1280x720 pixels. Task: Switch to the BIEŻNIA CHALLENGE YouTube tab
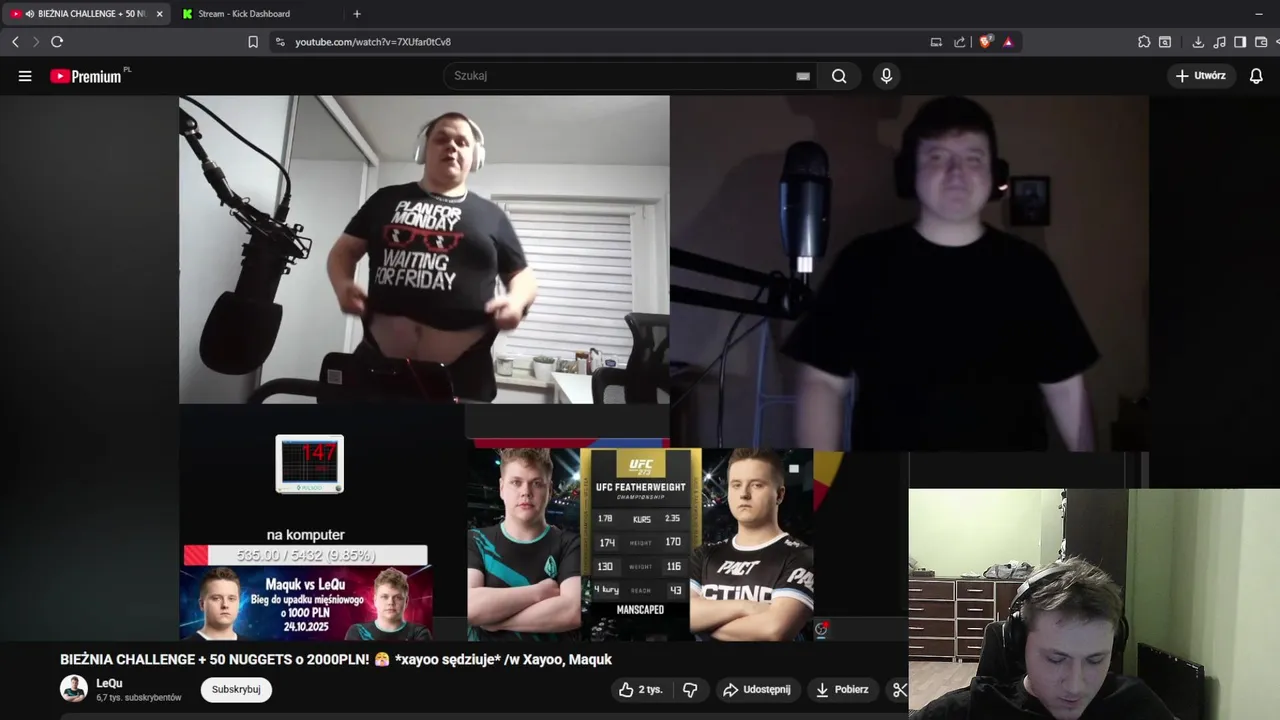[x=87, y=14]
